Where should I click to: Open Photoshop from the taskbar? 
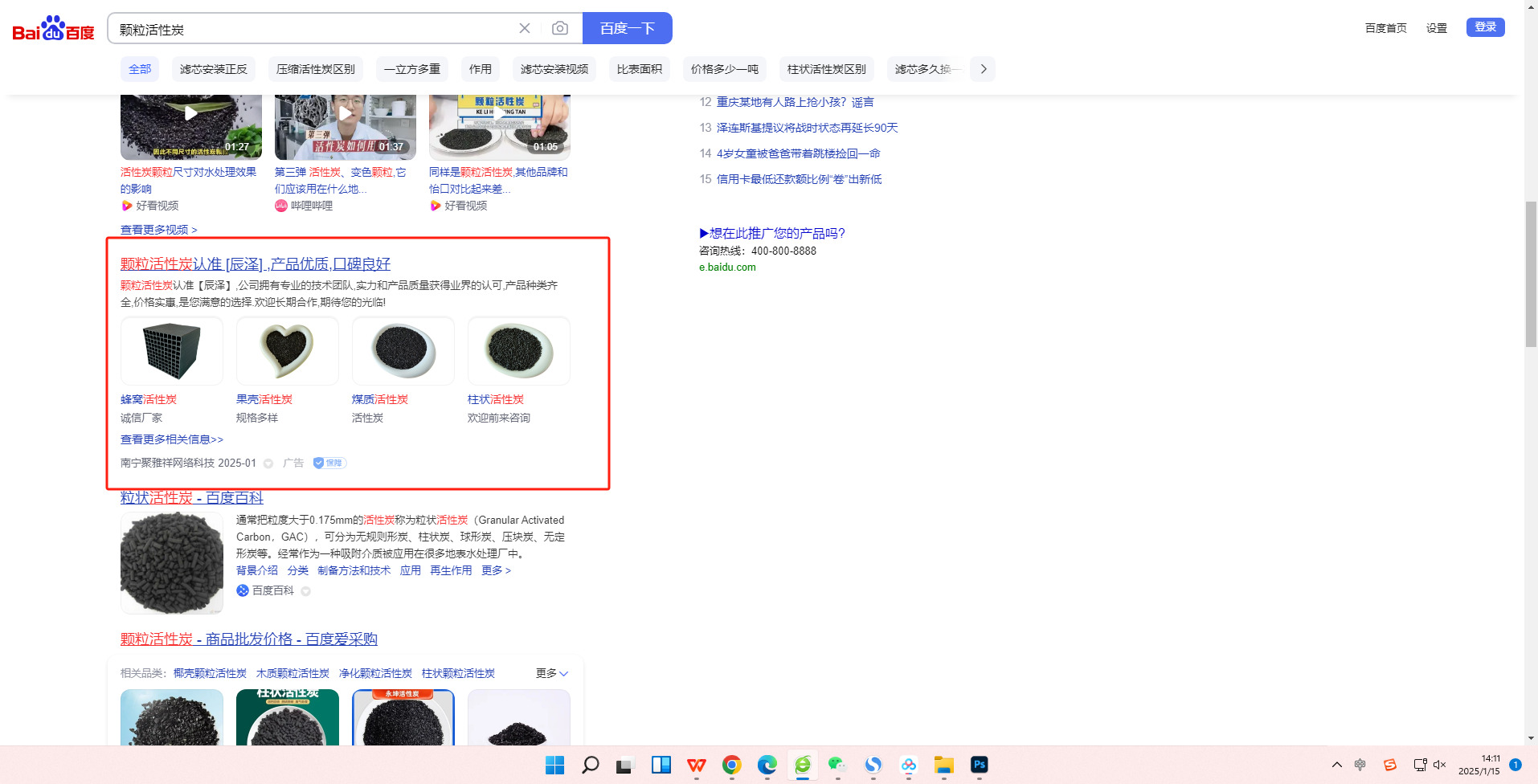(979, 765)
